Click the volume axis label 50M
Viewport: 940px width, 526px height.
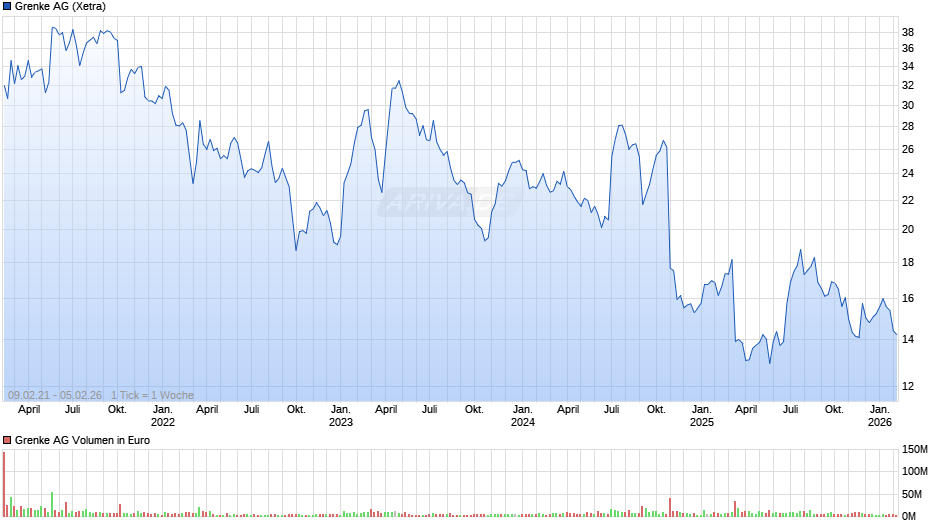[x=912, y=494]
